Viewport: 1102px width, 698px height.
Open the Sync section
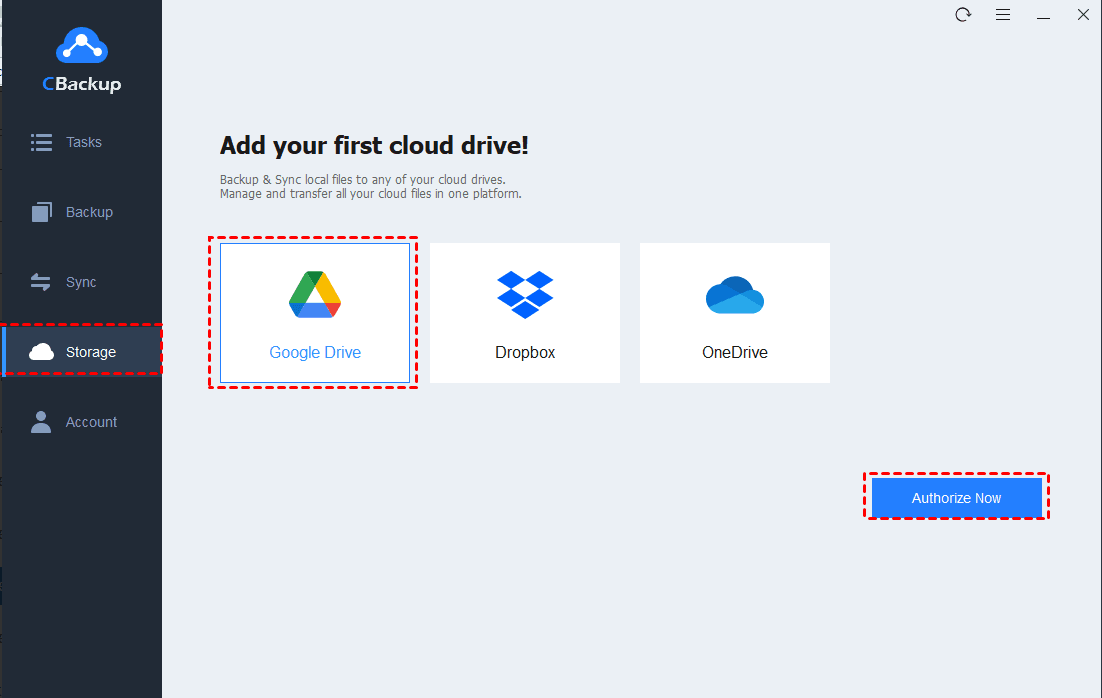pyautogui.click(x=40, y=281)
